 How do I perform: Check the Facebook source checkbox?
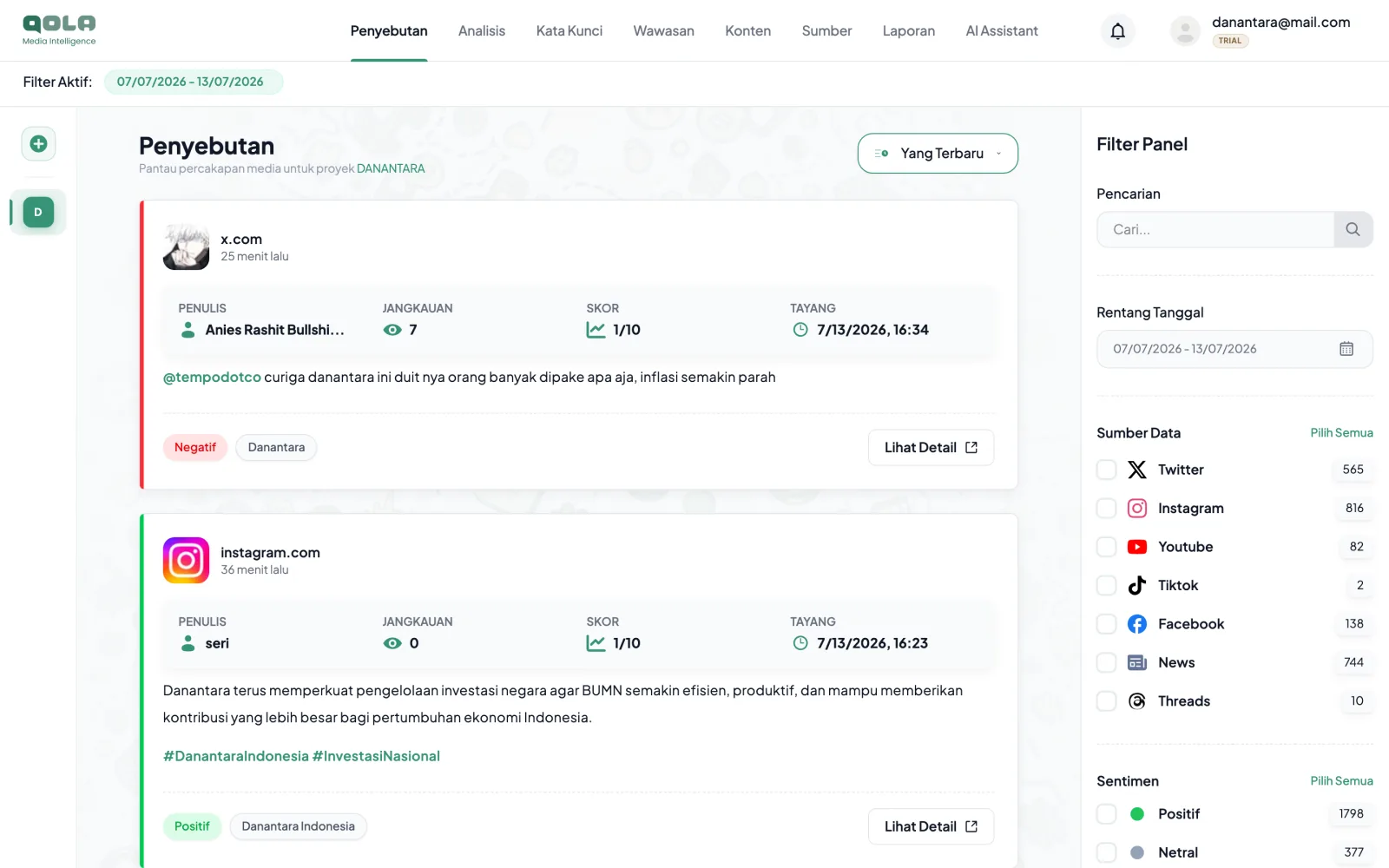pos(1106,624)
